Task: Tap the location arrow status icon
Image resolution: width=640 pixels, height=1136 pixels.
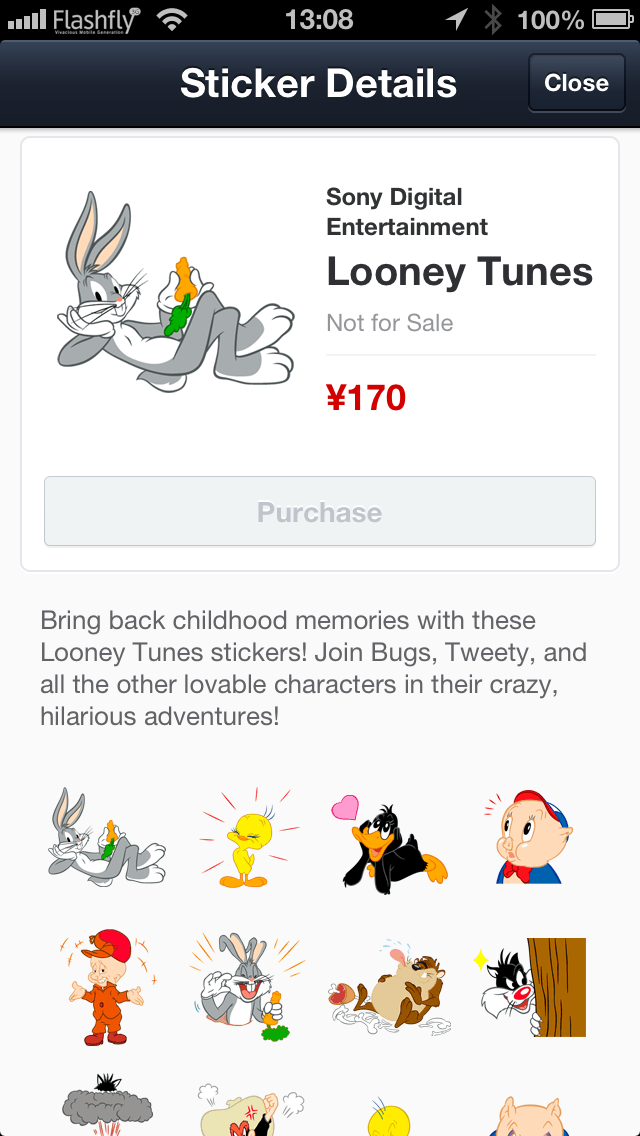Action: point(456,19)
